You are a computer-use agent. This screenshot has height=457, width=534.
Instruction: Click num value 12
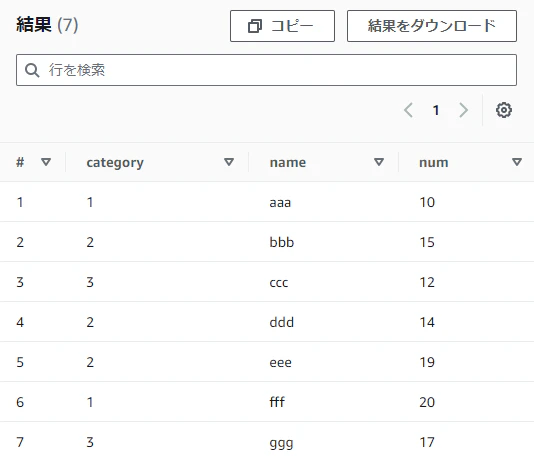(x=427, y=282)
